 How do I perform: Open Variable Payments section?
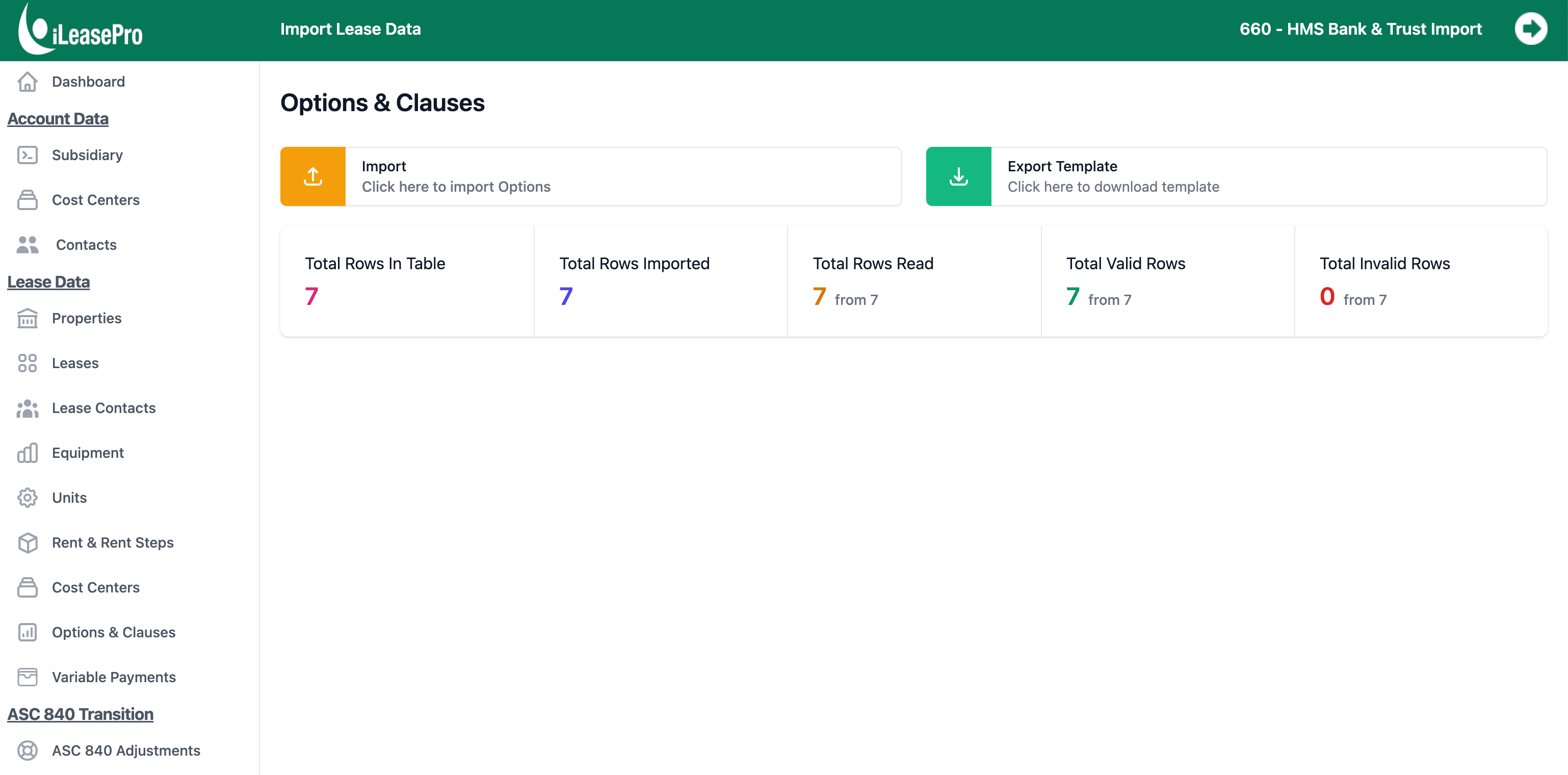pos(114,677)
